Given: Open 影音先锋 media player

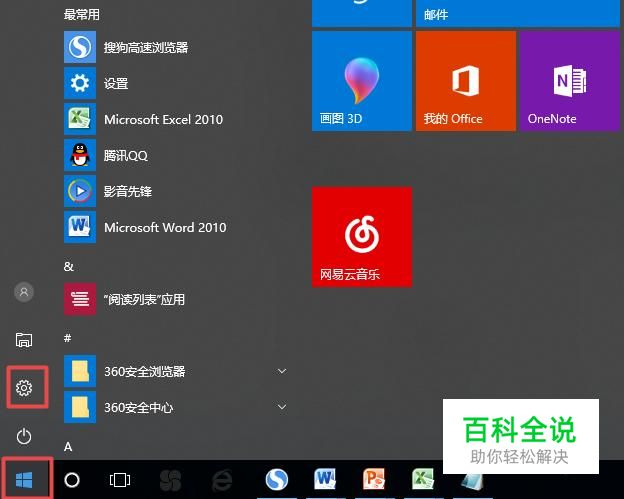Looking at the screenshot, I should click(x=175, y=191).
